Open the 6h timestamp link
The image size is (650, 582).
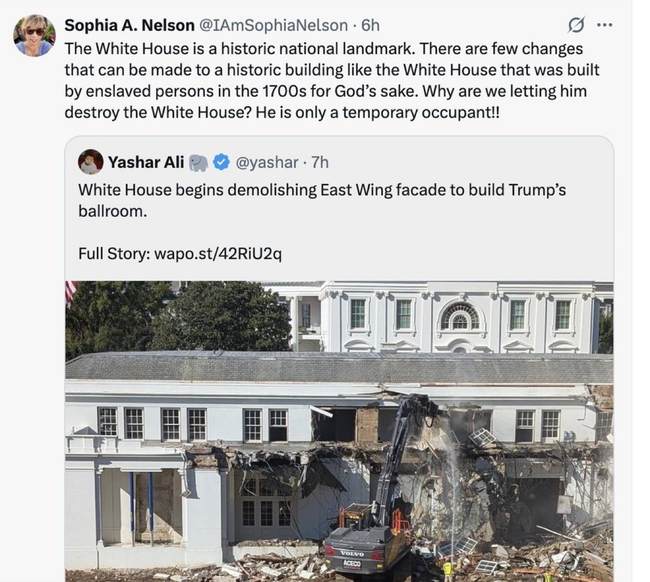[370, 25]
